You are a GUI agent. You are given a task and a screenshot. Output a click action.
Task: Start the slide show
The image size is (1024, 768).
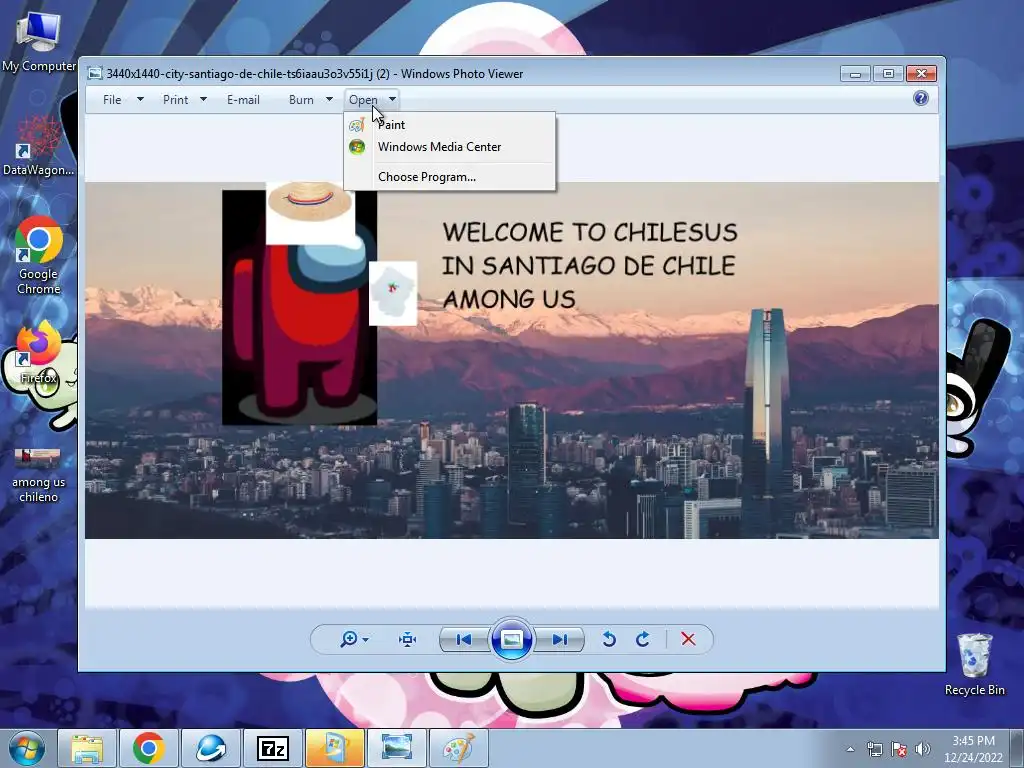pyautogui.click(x=511, y=639)
